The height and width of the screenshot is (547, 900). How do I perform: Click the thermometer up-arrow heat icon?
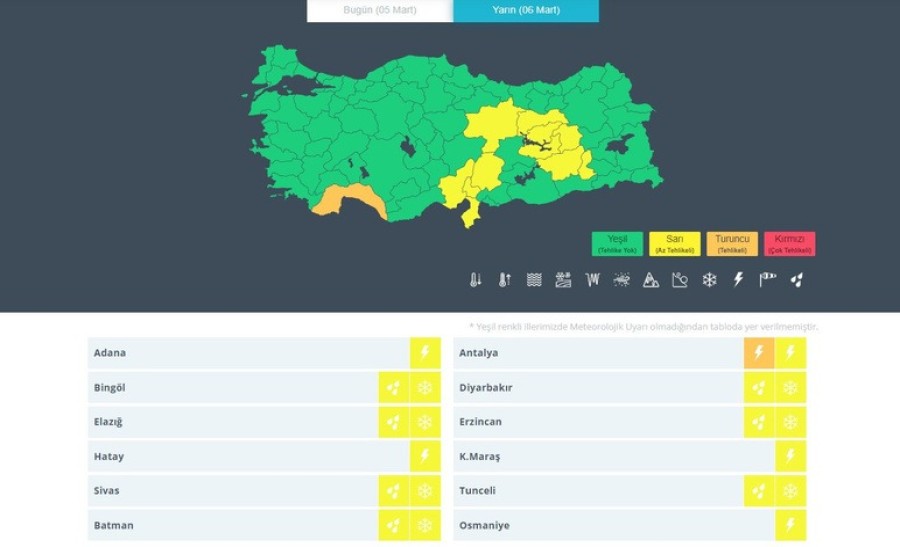505,280
